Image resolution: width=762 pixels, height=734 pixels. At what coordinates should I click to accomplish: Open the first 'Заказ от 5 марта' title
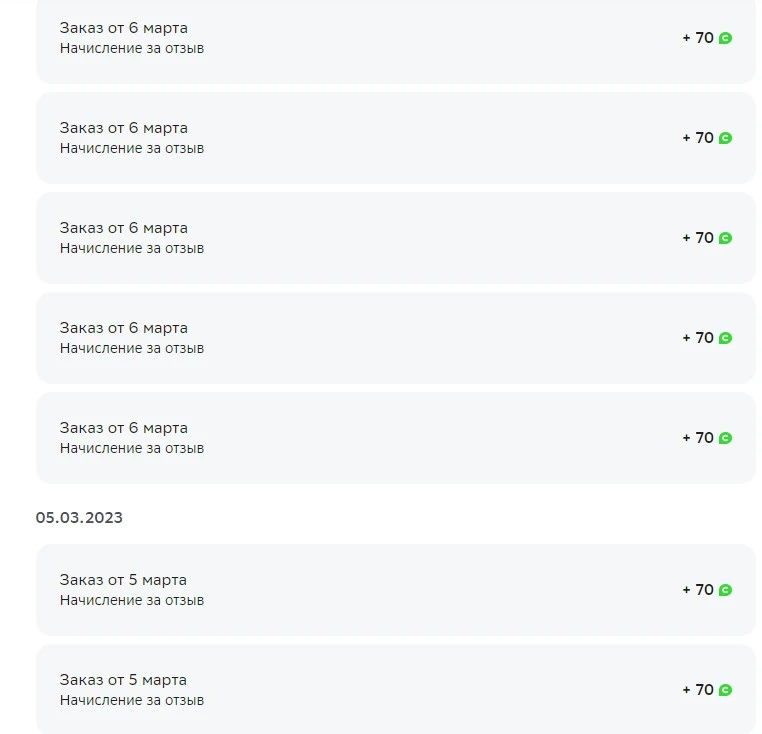(123, 580)
